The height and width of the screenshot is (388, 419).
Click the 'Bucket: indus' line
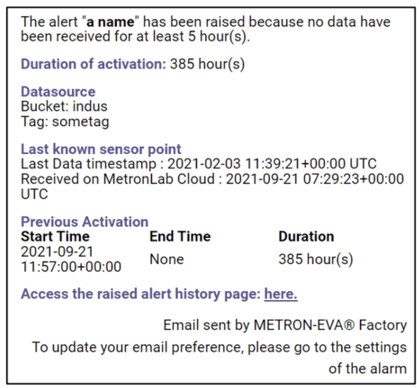64,106
